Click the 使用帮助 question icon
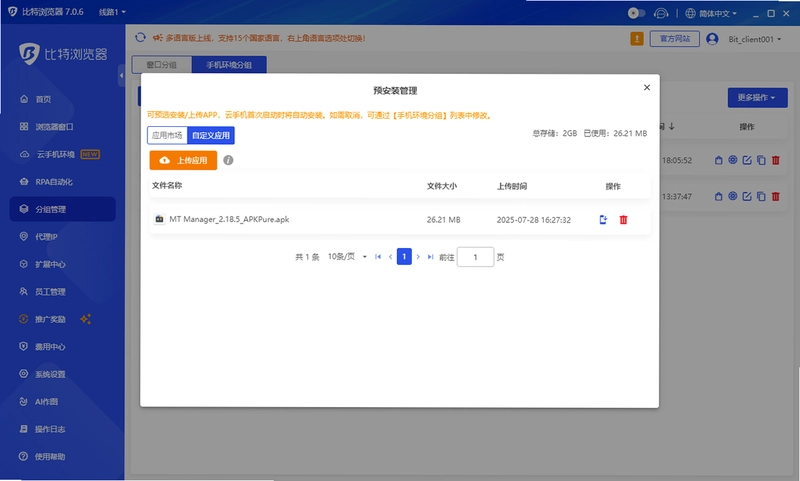The width and height of the screenshot is (800, 481). pyautogui.click(x=23, y=457)
